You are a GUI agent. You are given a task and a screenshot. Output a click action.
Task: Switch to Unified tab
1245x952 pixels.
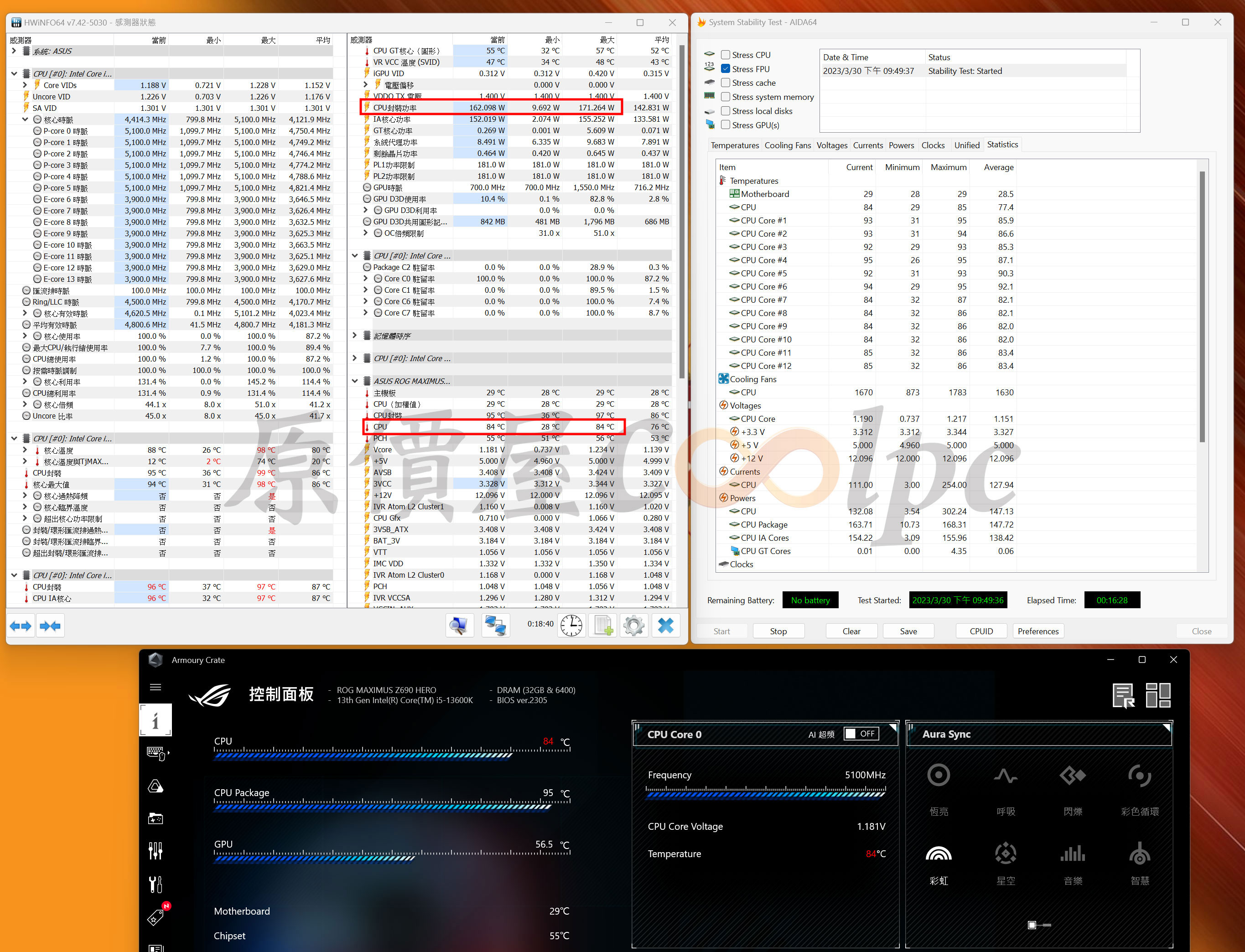click(967, 145)
